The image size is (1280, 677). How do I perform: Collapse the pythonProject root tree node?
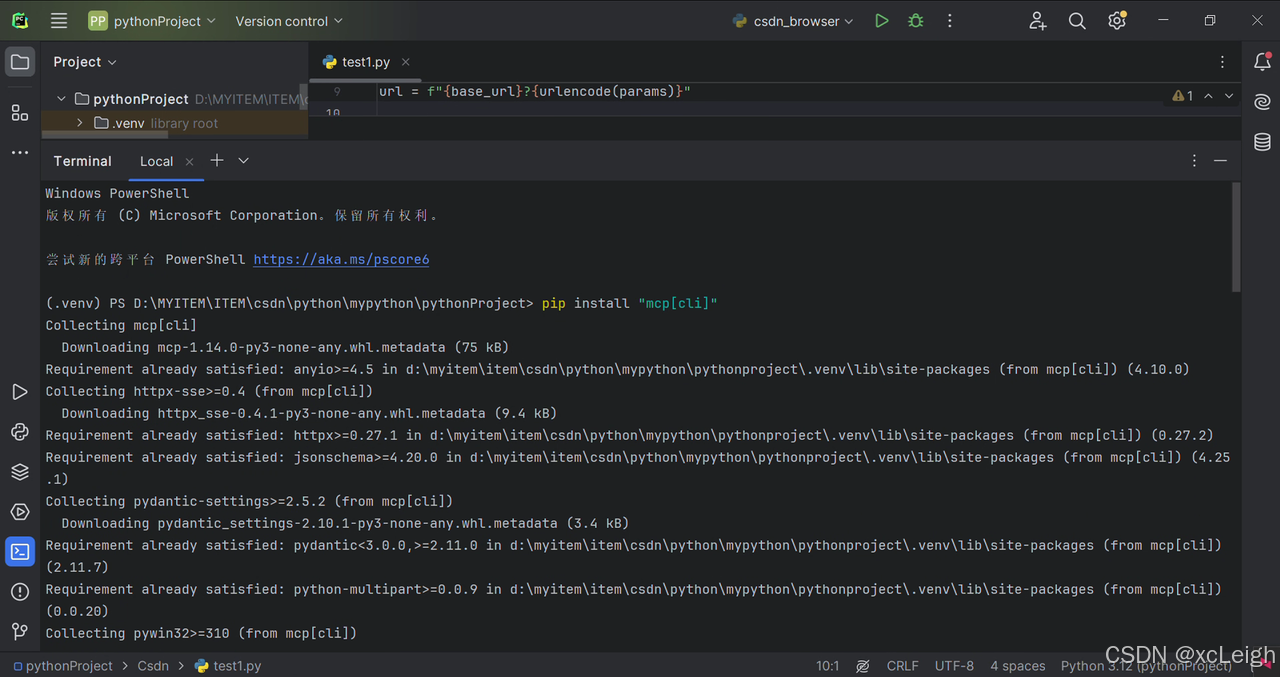pyautogui.click(x=61, y=99)
